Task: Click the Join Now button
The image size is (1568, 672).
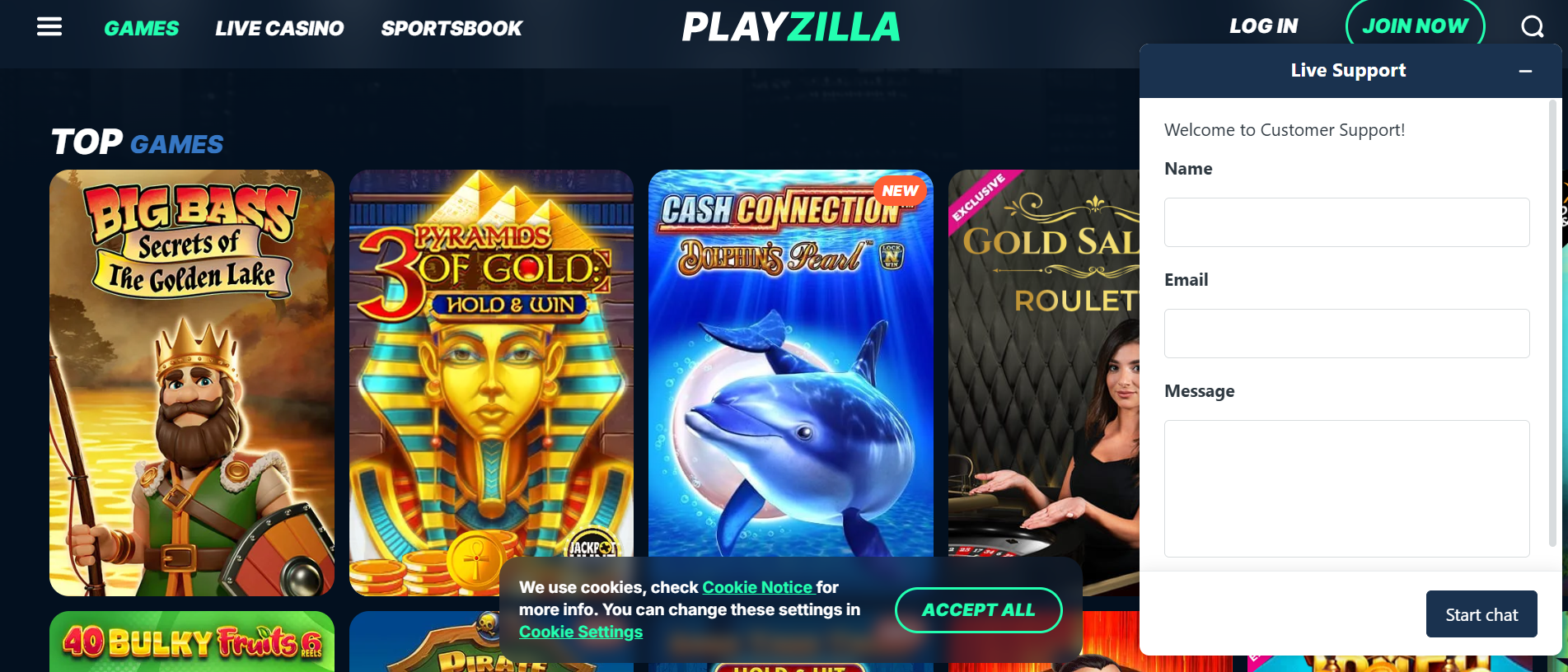Action: pyautogui.click(x=1415, y=26)
